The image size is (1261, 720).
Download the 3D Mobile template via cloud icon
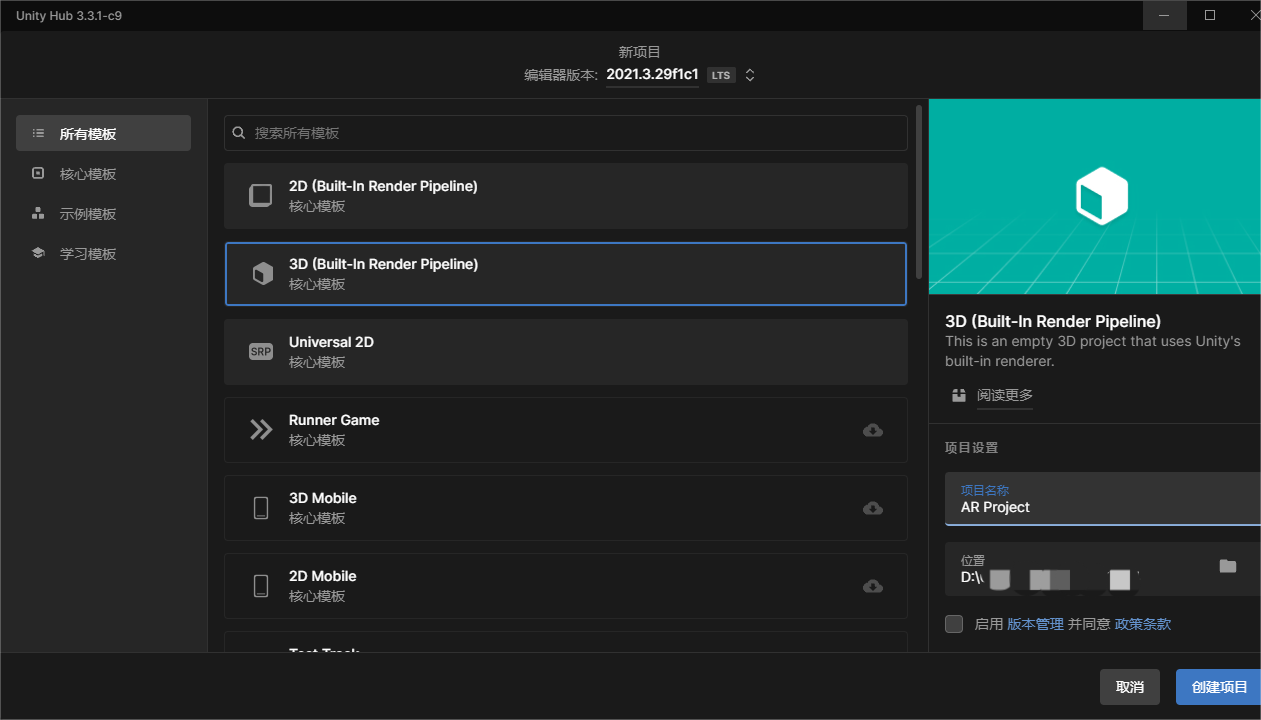click(873, 508)
